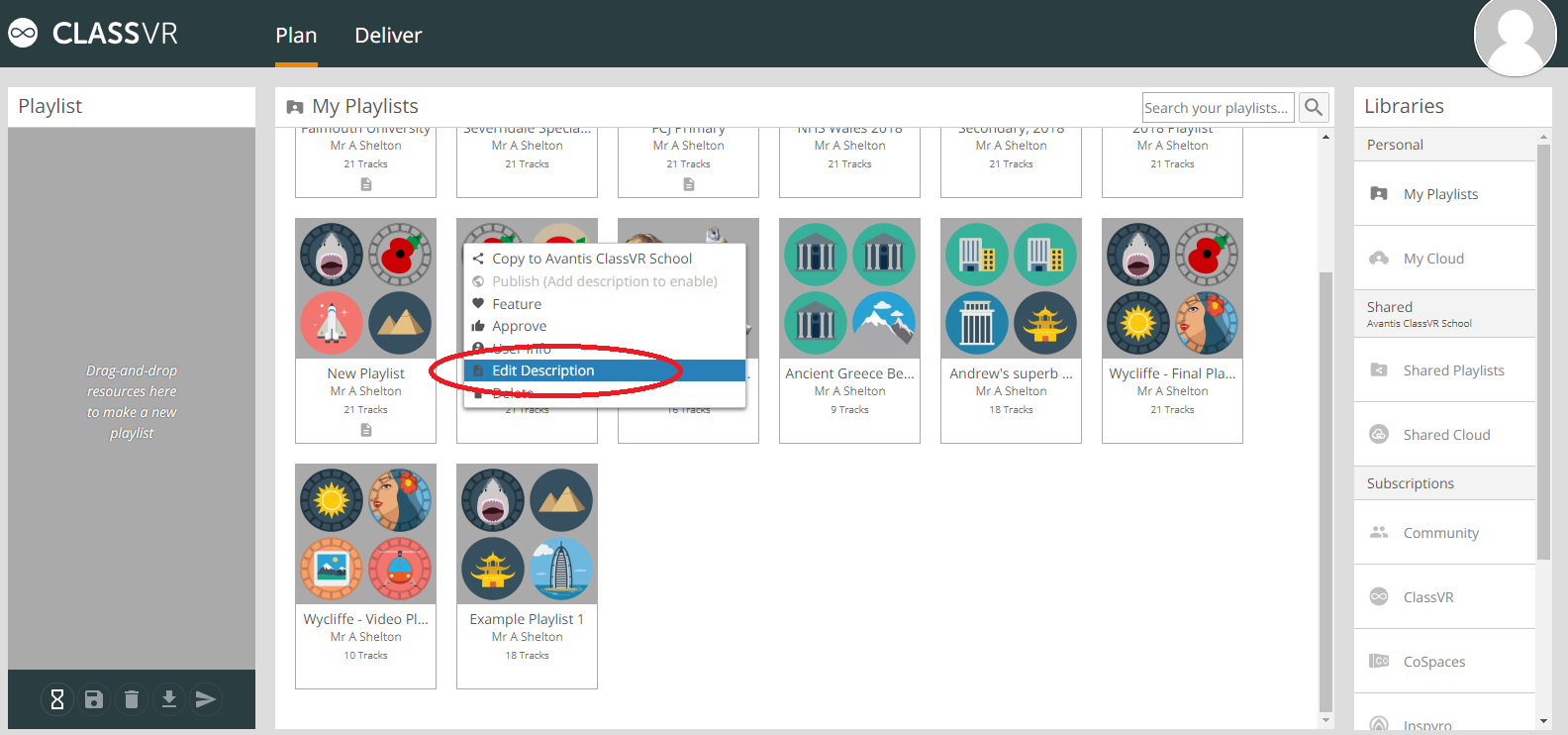The height and width of the screenshot is (735, 1568).
Task: Click the CoSpaces library icon
Action: 1379,661
